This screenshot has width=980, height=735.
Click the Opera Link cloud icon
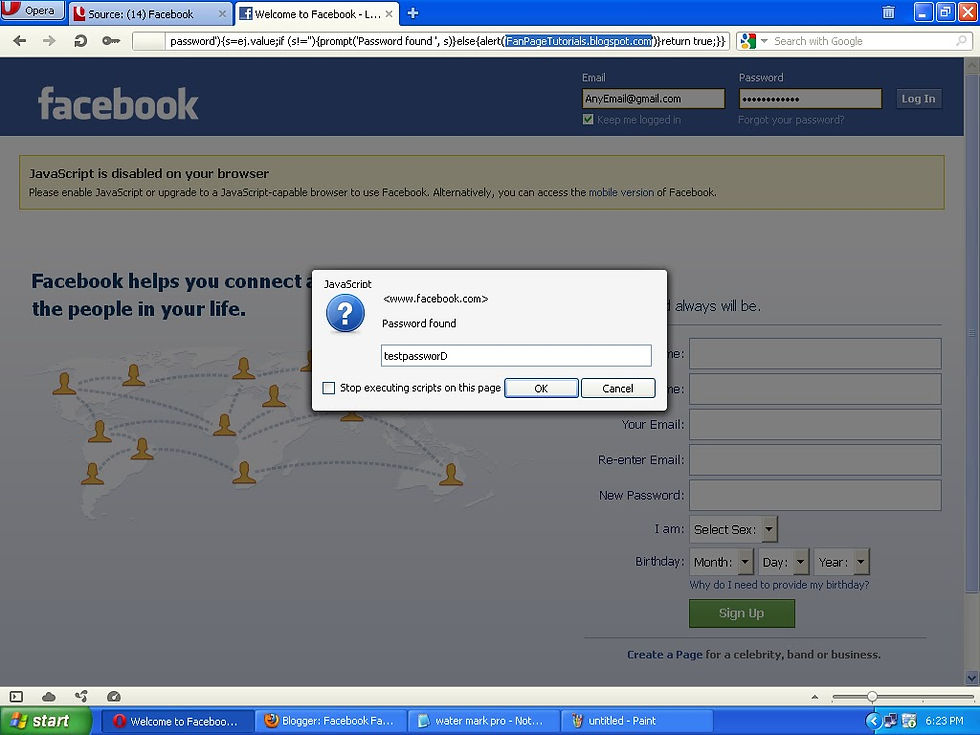(49, 696)
